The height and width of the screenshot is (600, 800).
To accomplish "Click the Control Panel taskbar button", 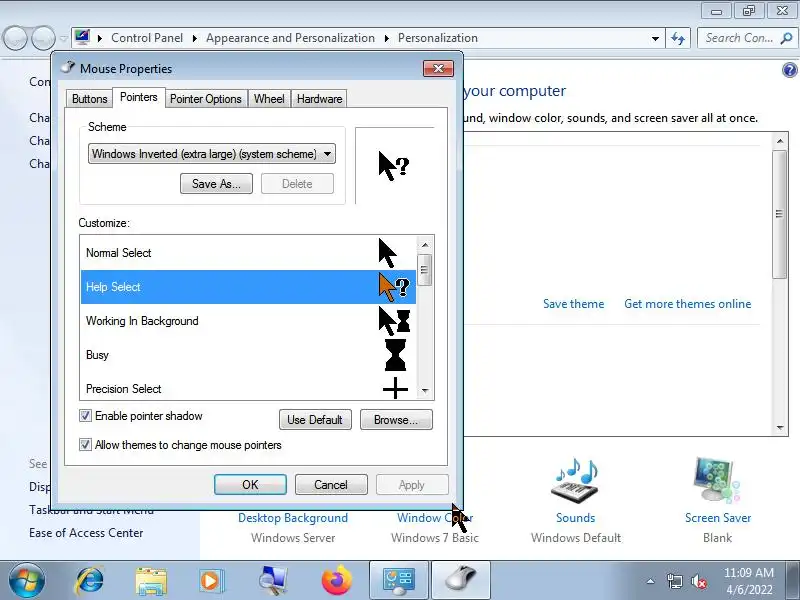I will [x=399, y=580].
